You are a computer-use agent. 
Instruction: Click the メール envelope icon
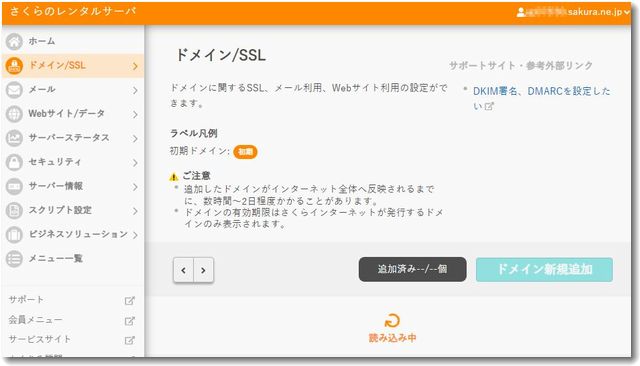pyautogui.click(x=14, y=90)
